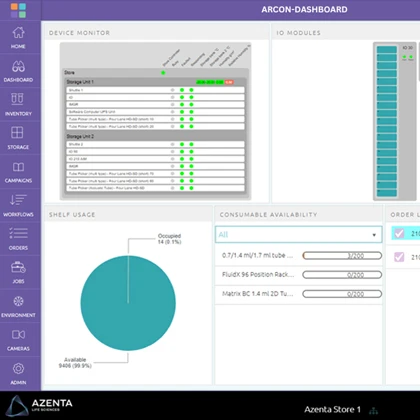Open the Storage section
Viewport: 420px width, 420px height.
(18, 138)
